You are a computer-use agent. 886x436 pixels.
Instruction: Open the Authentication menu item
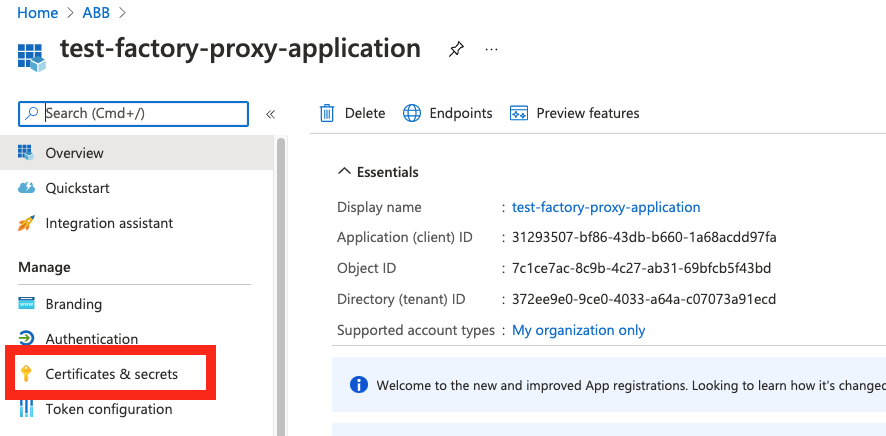137,338
